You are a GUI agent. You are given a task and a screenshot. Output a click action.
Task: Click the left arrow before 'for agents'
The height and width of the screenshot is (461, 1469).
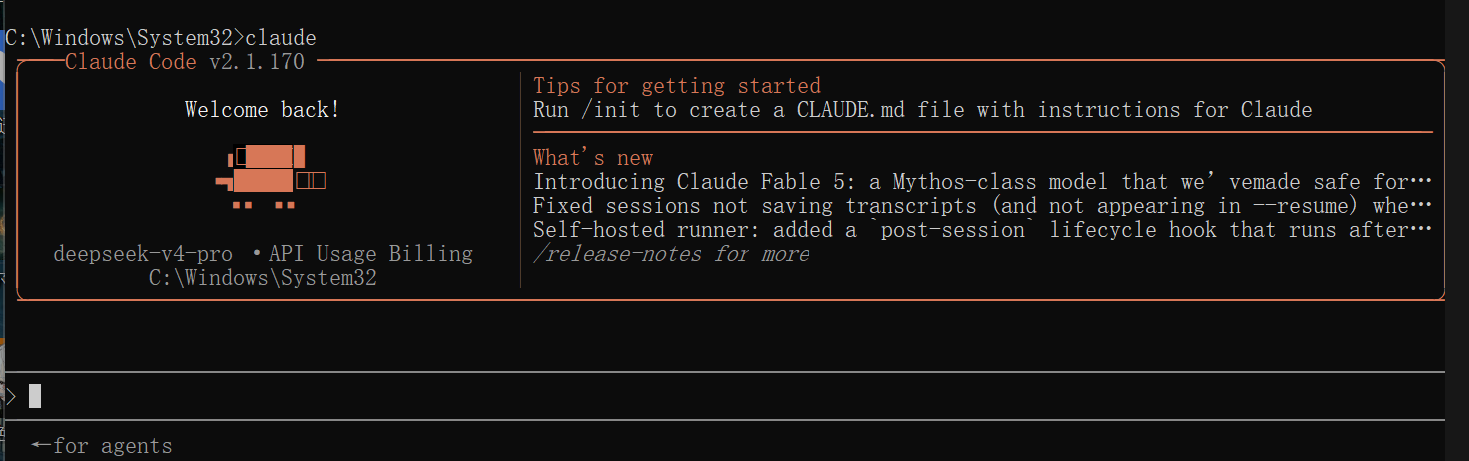pos(41,445)
